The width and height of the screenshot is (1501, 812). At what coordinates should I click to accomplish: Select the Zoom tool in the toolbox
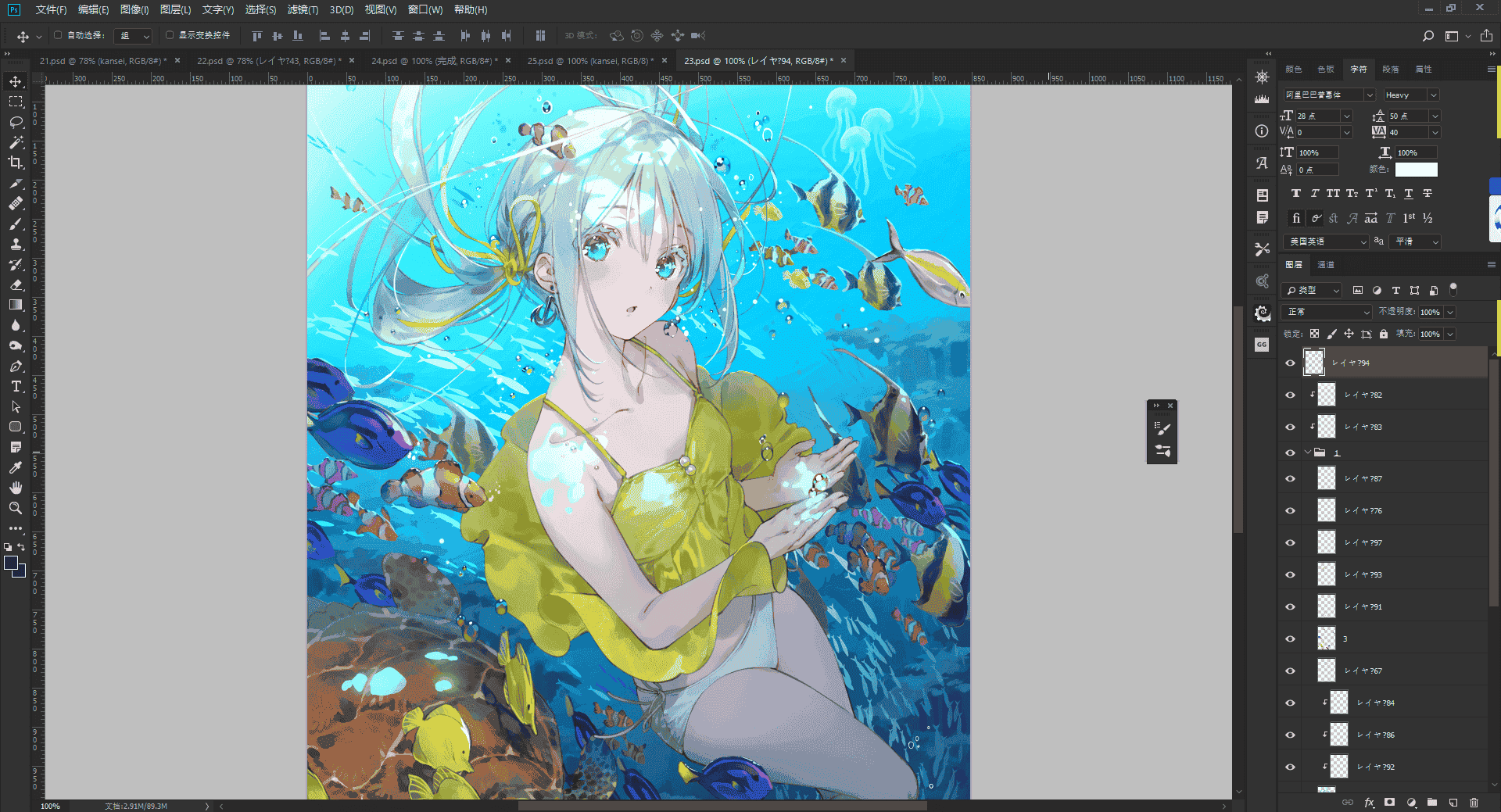point(16,508)
